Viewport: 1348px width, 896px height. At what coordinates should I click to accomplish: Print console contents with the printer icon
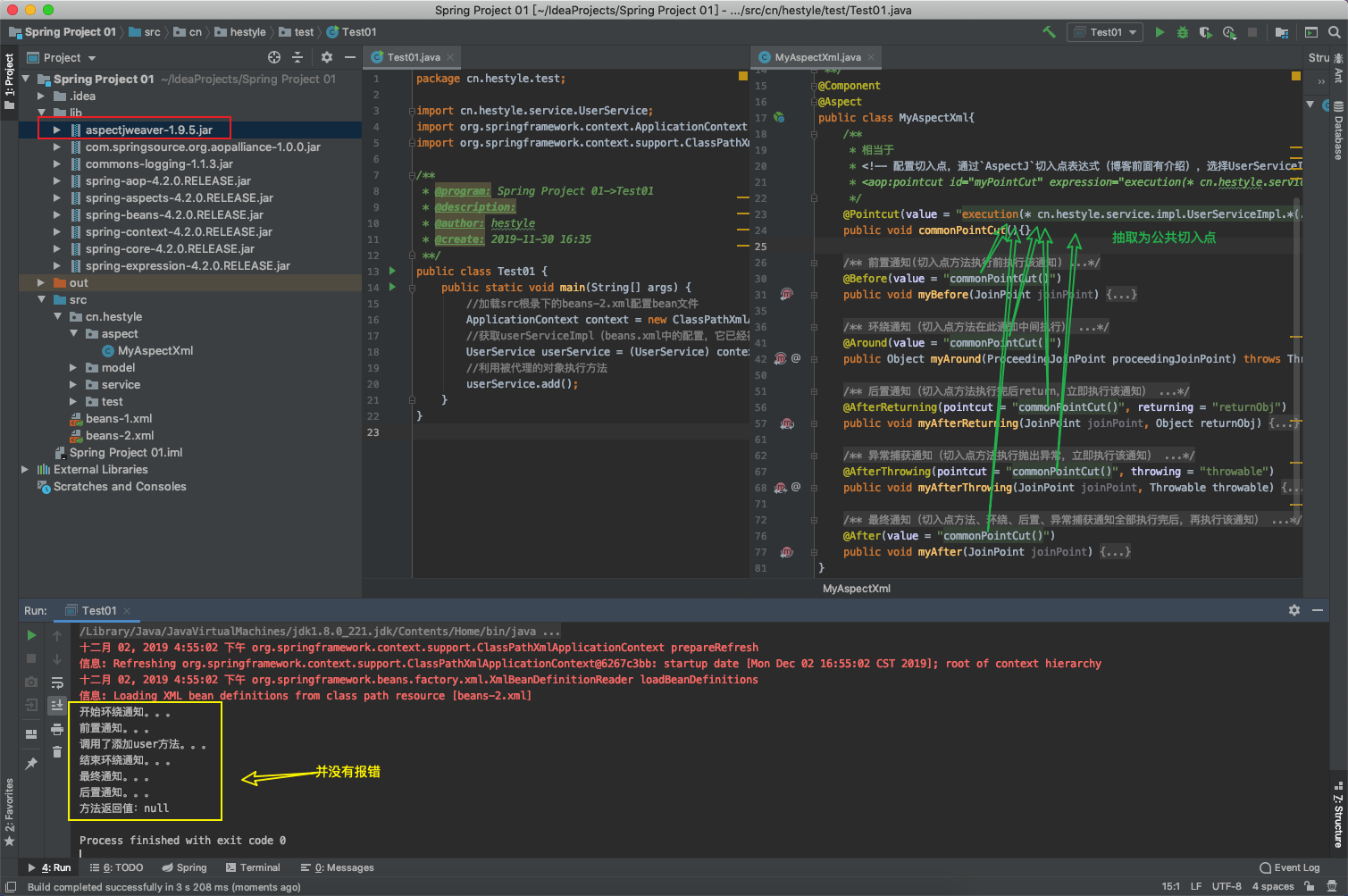(57, 729)
